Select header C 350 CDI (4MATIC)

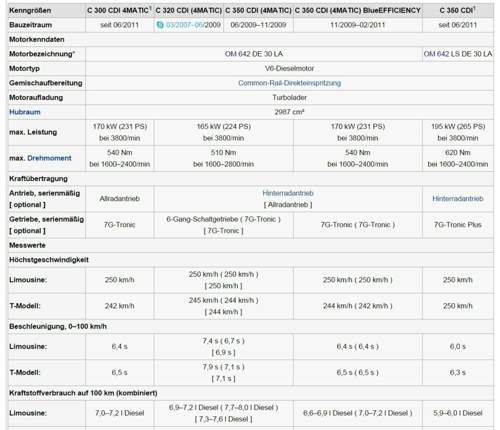[258, 10]
